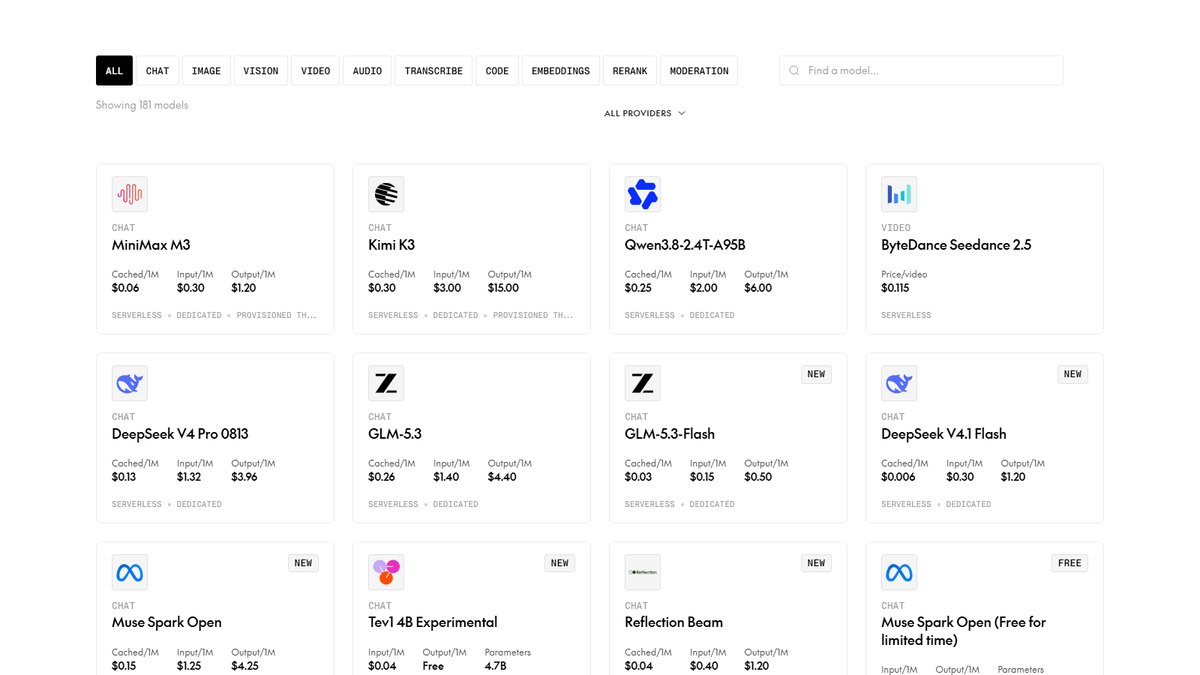The image size is (1200, 675).
Task: Filter models by VIDEO
Action: click(x=316, y=71)
